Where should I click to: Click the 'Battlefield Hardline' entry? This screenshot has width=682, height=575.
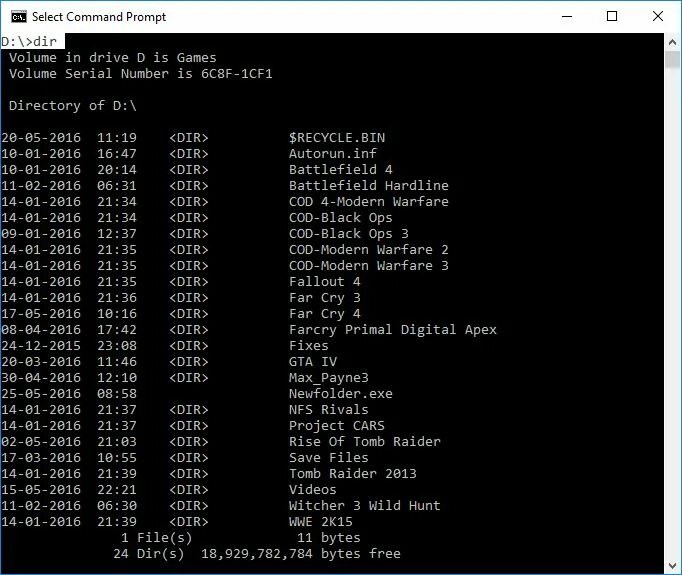(x=369, y=186)
